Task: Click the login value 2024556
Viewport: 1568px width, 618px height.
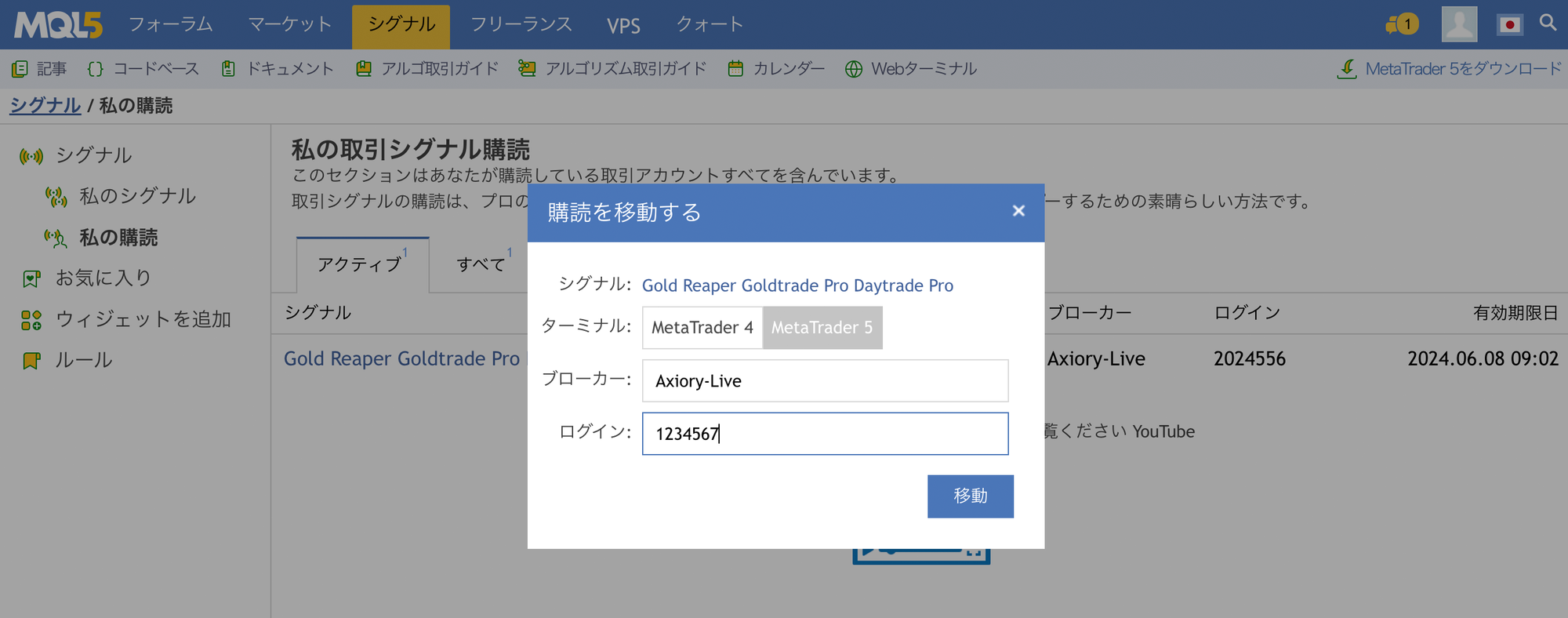Action: pos(1250,359)
